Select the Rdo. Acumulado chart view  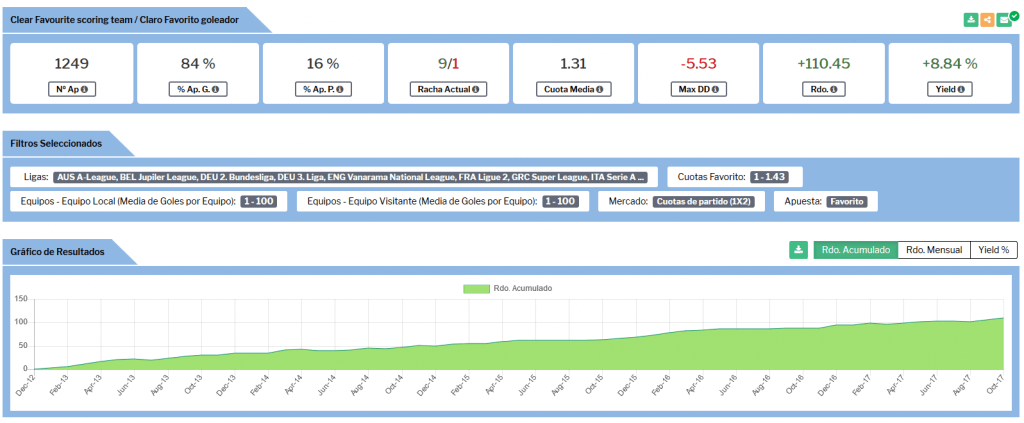pos(855,250)
